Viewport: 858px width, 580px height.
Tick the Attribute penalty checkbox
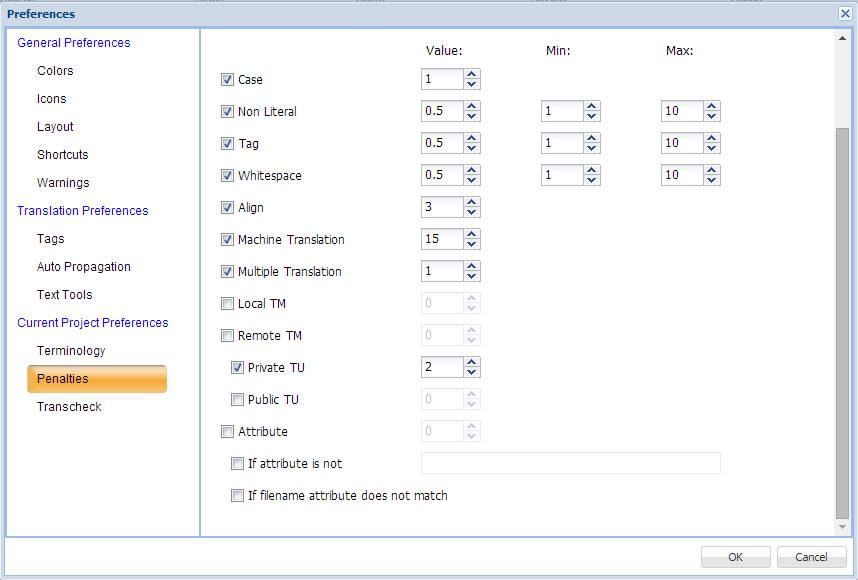click(x=227, y=431)
